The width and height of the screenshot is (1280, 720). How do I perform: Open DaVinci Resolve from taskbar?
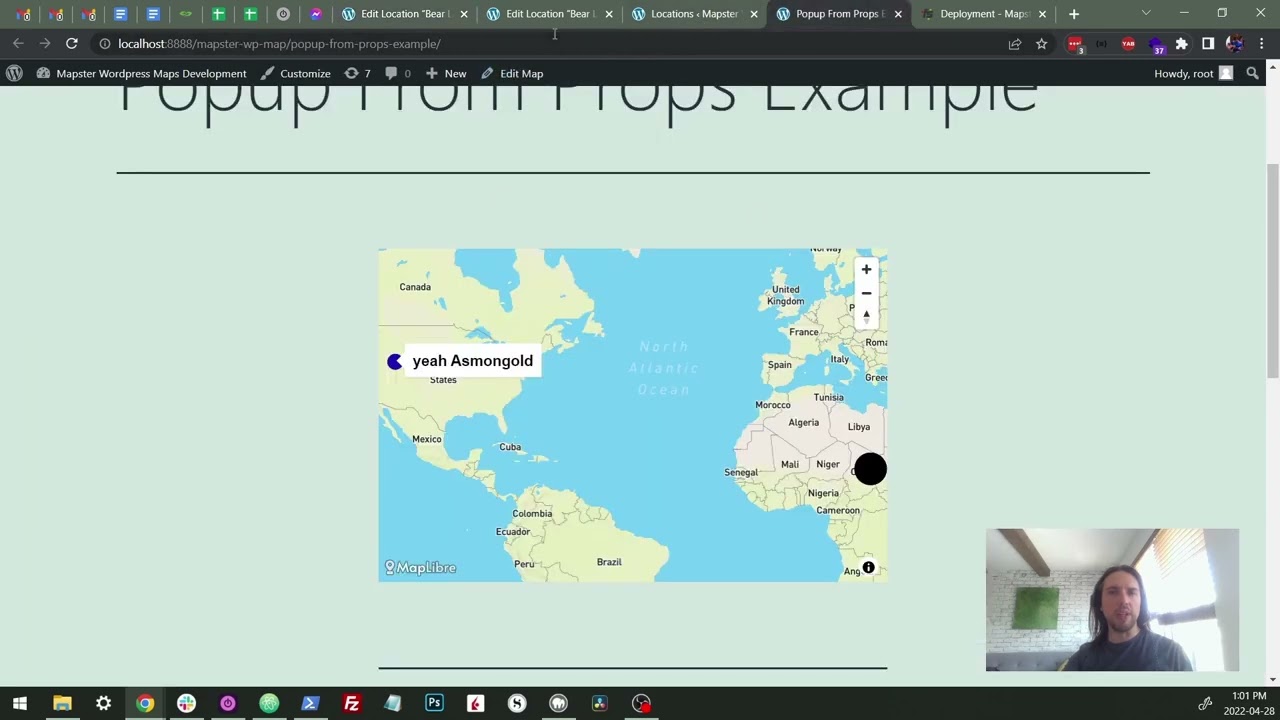click(x=599, y=703)
